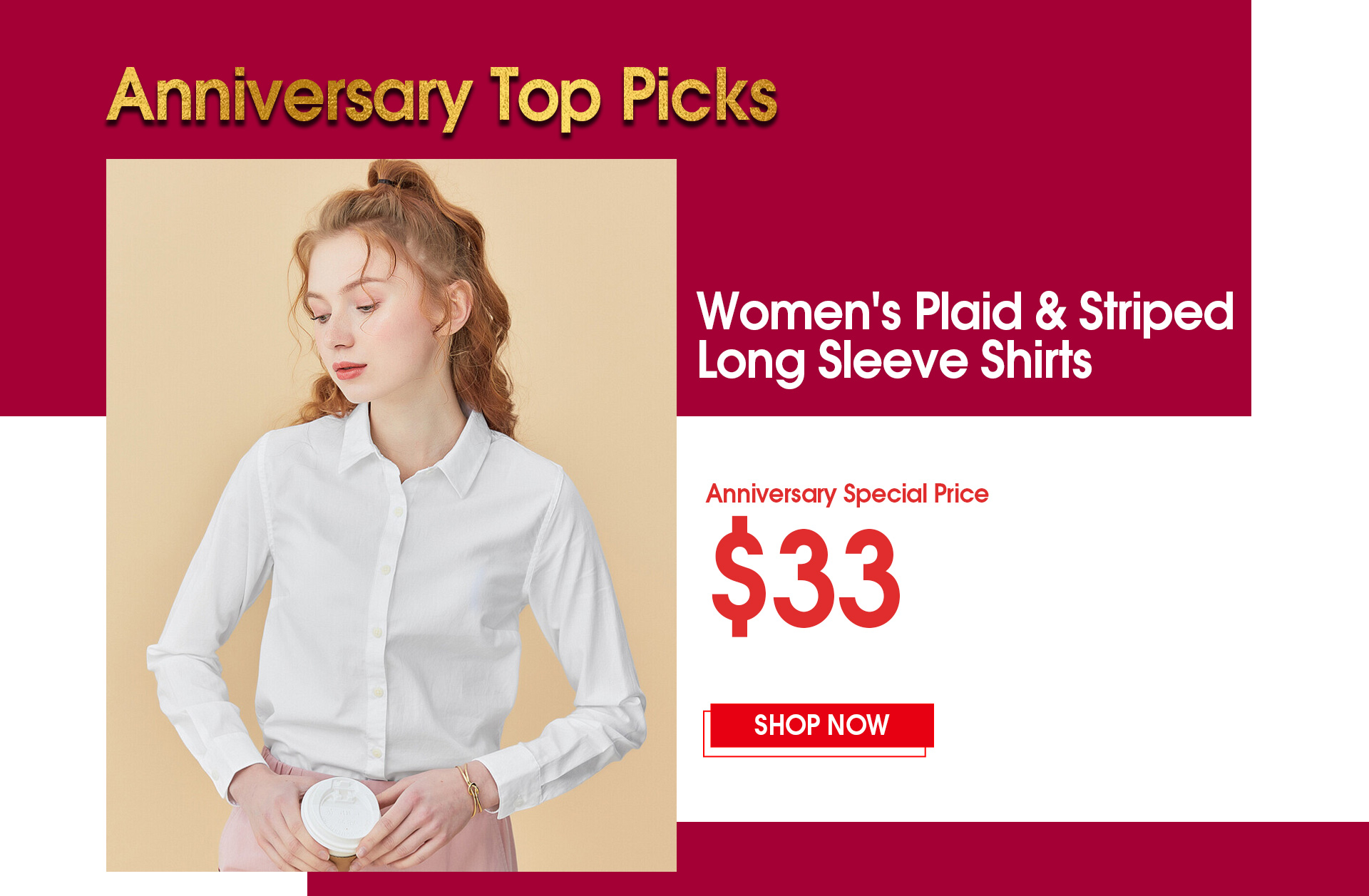Select the Anniversary Special Price label
Image resolution: width=1369 pixels, height=896 pixels.
(847, 494)
